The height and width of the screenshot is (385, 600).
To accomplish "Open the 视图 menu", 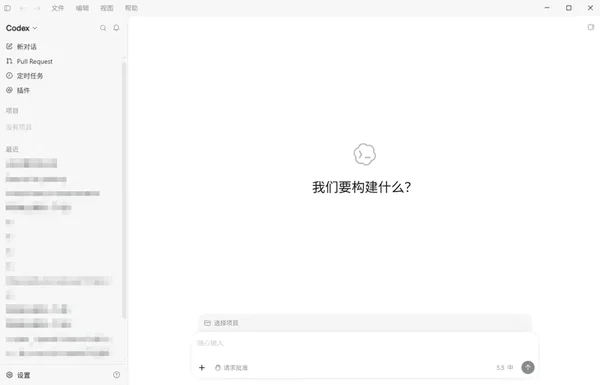I will [107, 8].
